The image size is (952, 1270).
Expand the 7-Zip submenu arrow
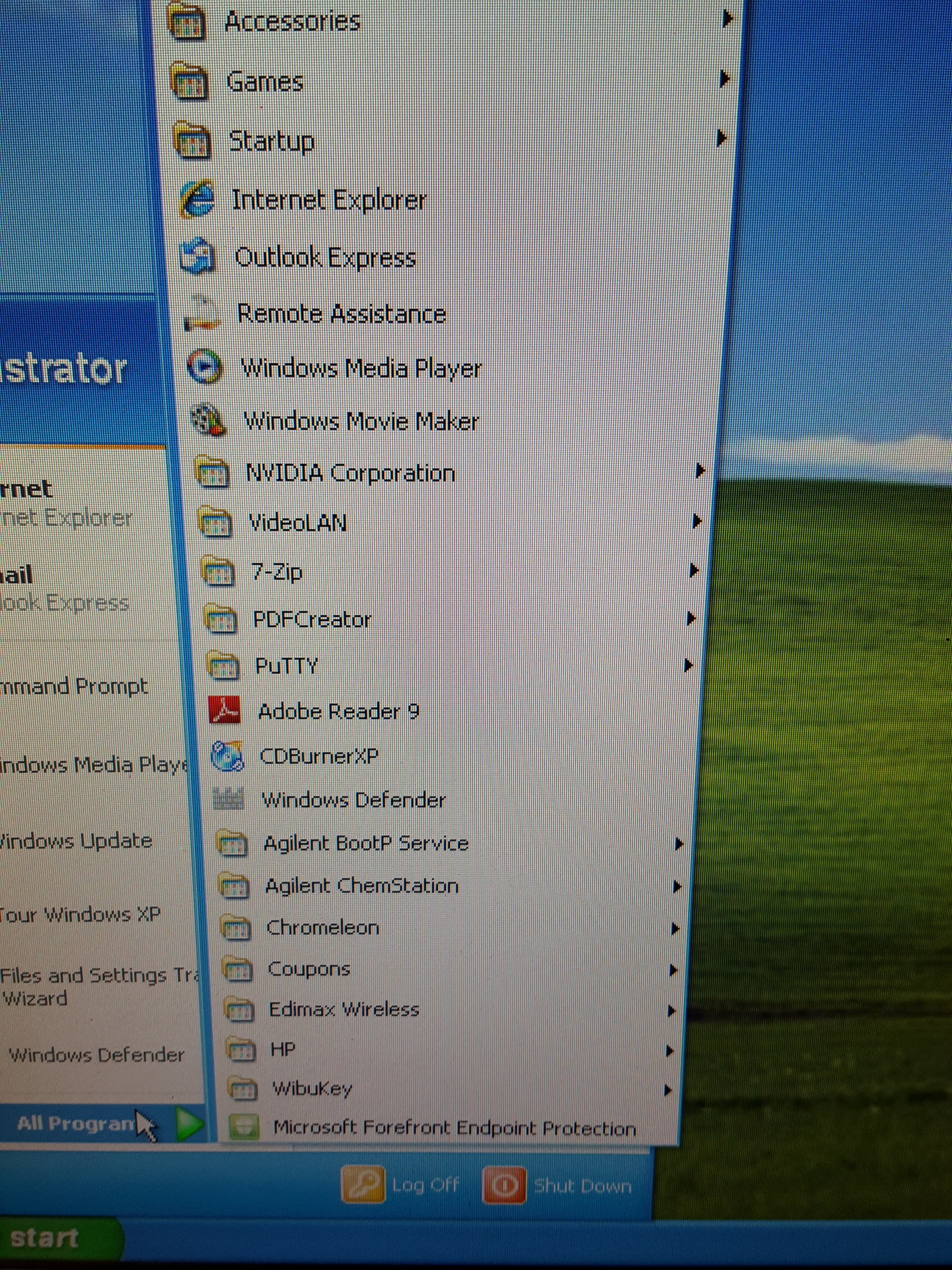point(694,570)
